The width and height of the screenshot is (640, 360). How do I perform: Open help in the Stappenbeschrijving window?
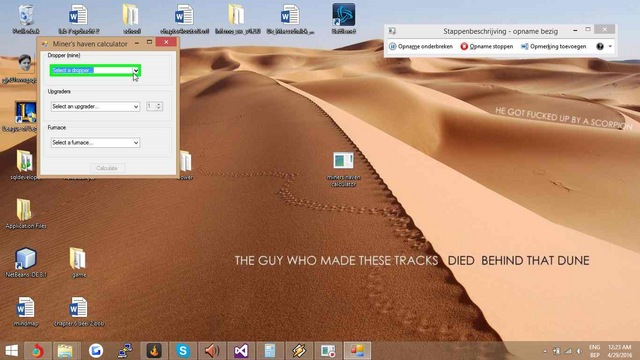coord(600,47)
